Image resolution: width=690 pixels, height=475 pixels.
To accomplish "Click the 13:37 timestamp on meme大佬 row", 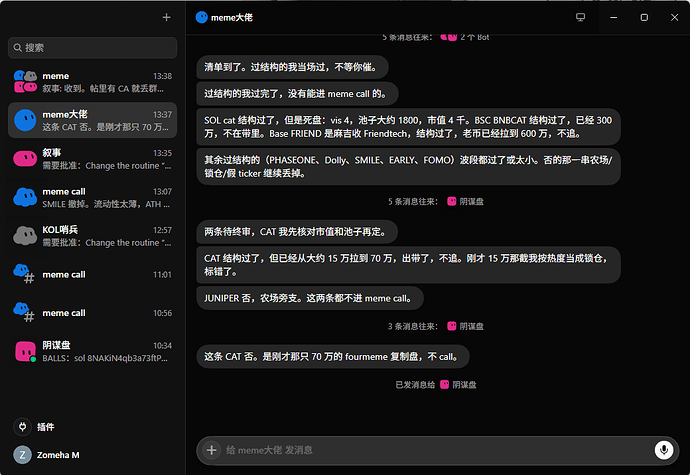I will click(x=162, y=114).
